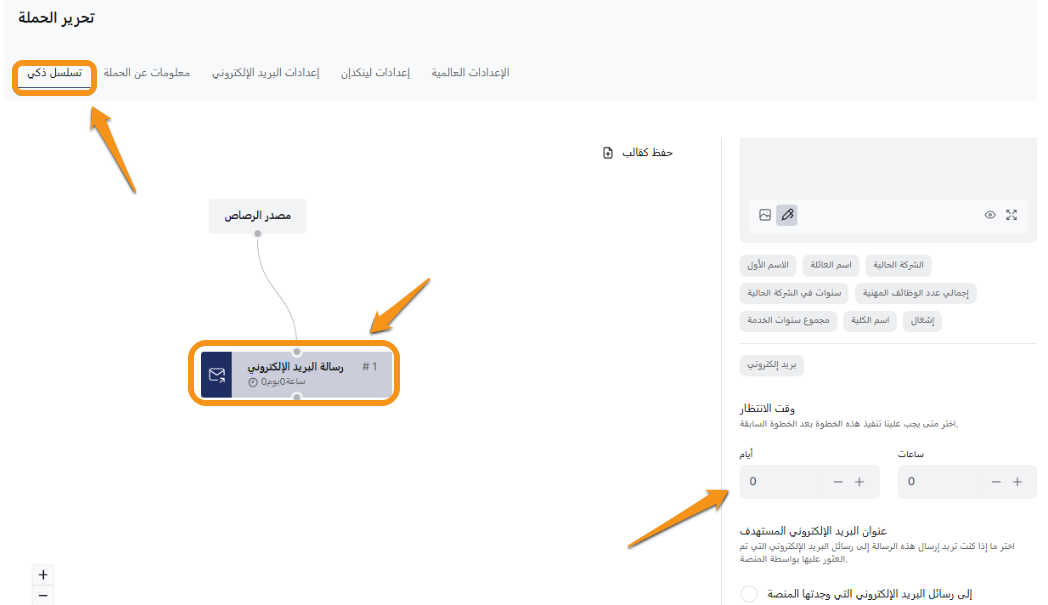Select the pen edit tool icon
1048x605 pixels.
pyautogui.click(x=787, y=215)
